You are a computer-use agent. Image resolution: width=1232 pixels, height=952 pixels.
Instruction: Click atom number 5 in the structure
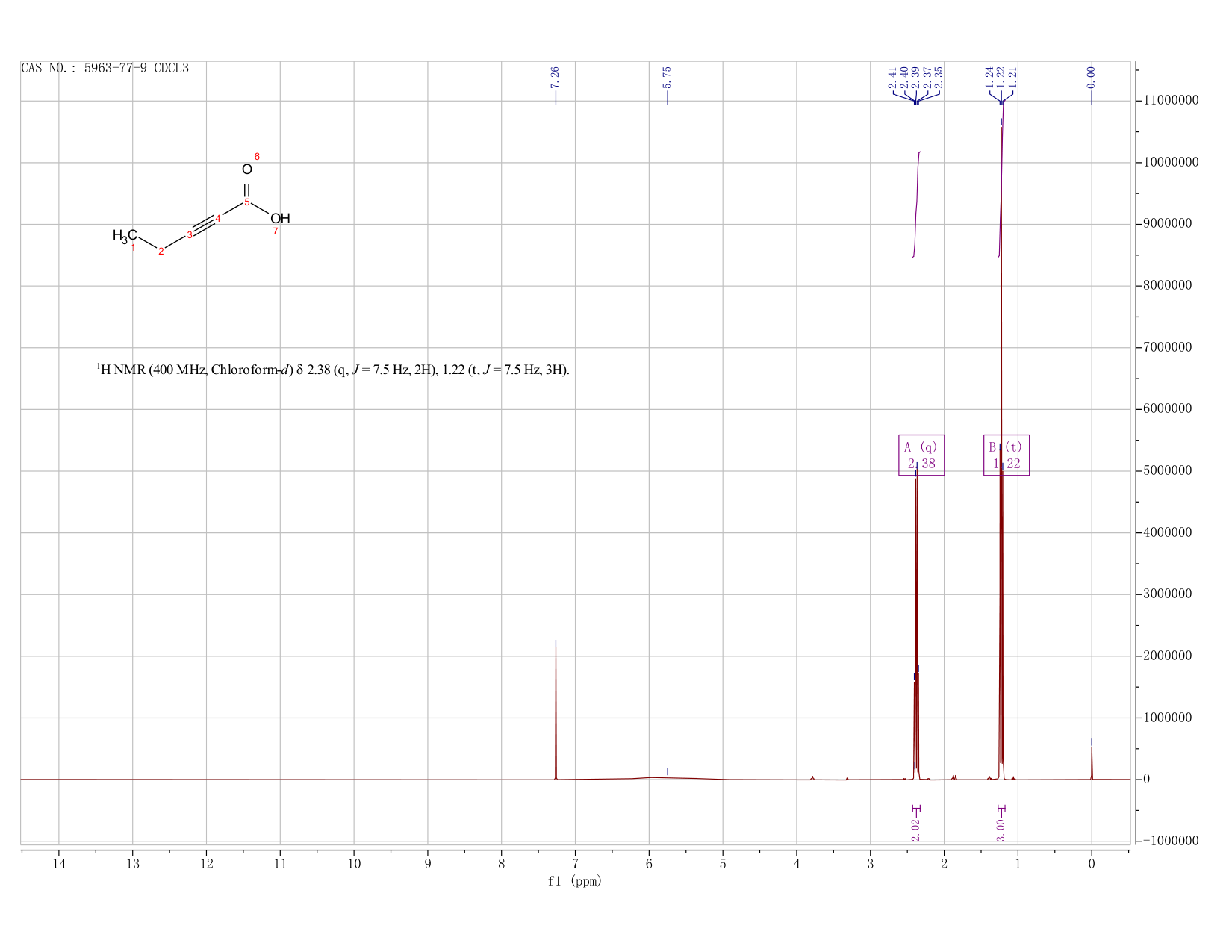pyautogui.click(x=247, y=202)
